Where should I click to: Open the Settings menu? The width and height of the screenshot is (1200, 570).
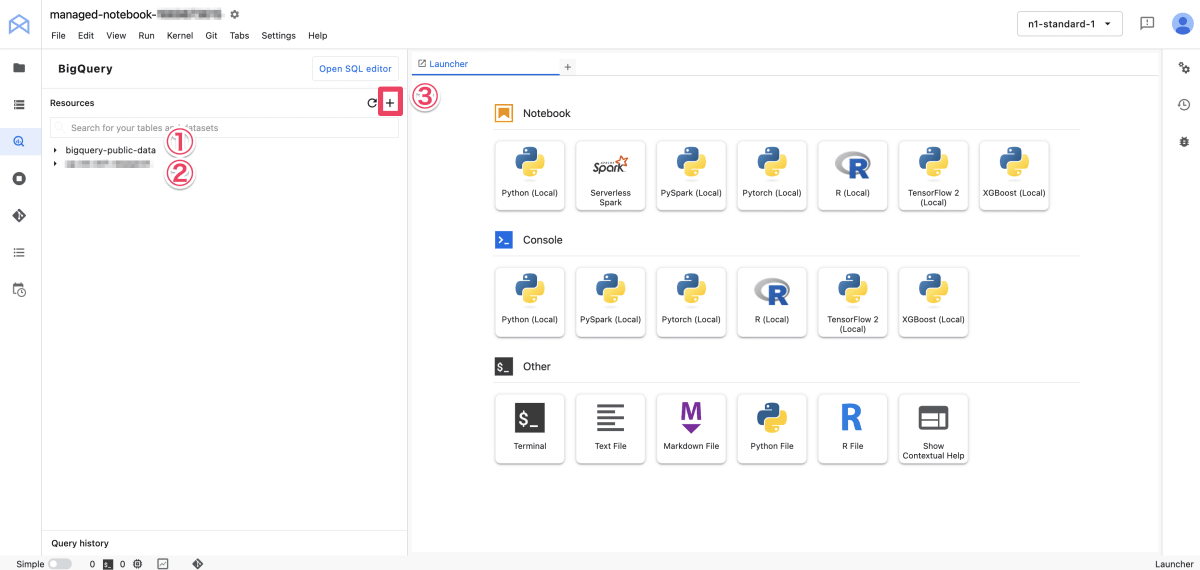click(278, 35)
